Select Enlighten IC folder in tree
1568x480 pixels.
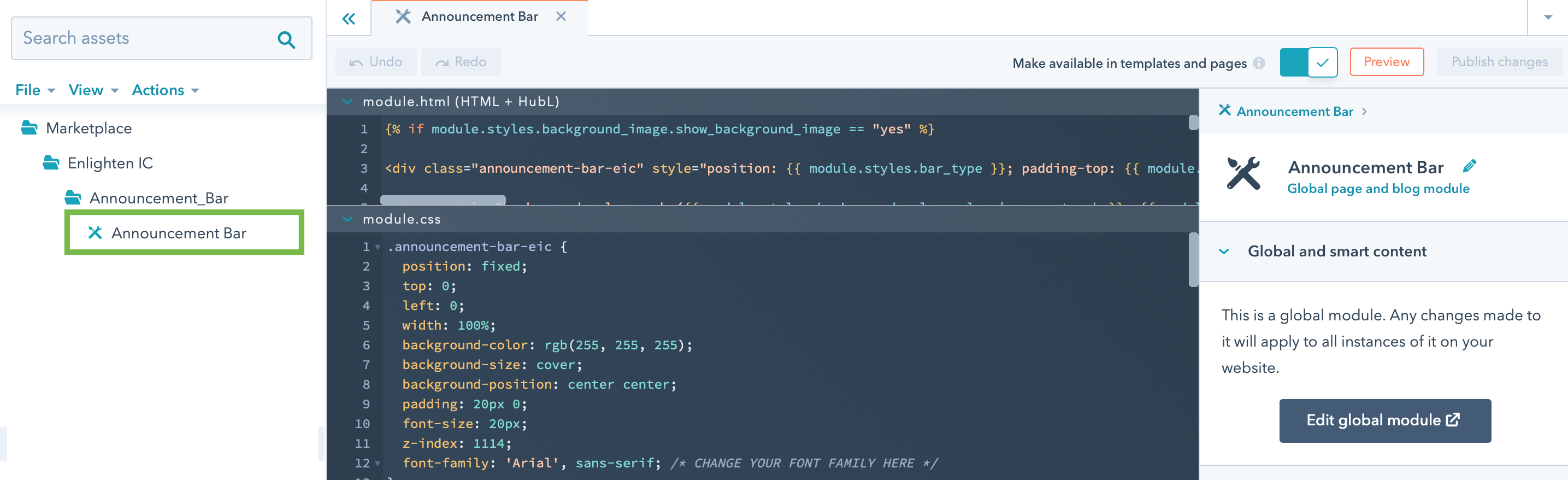tap(110, 162)
